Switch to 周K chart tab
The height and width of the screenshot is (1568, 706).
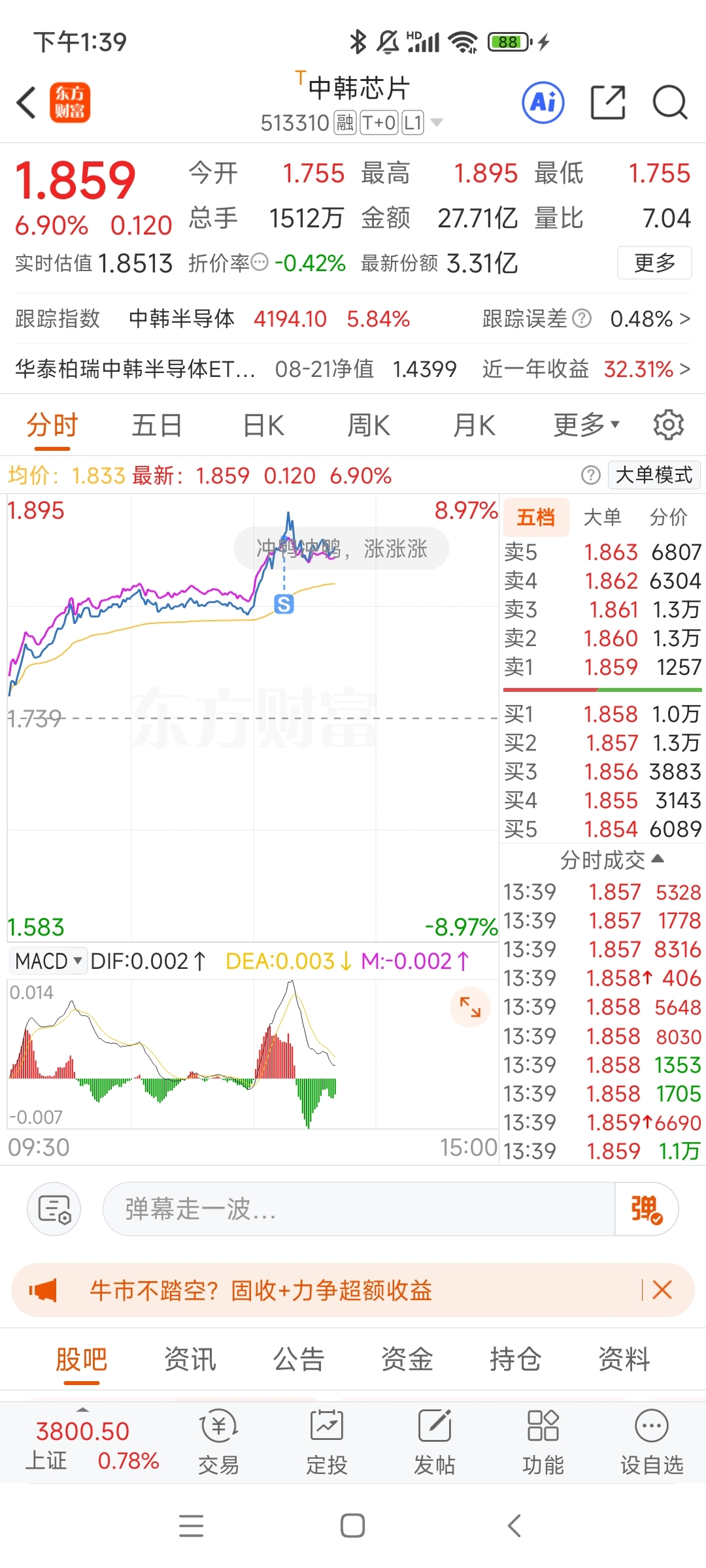[369, 425]
